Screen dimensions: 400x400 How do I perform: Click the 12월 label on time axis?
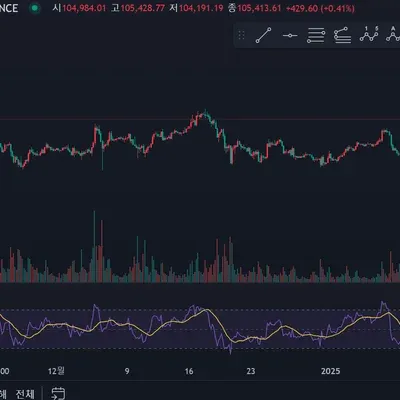pyautogui.click(x=56, y=371)
